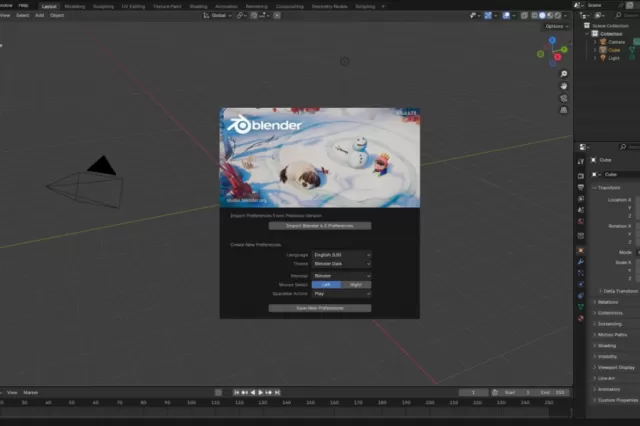Click the End frame field in the timeline
This screenshot has width=640, height=426.
(552, 393)
